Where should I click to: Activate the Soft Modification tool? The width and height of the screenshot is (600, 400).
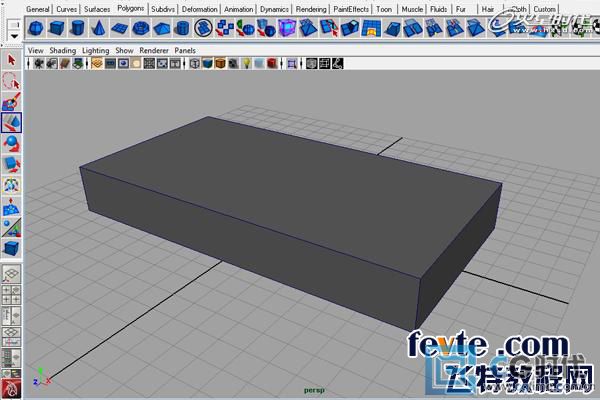click(x=11, y=207)
